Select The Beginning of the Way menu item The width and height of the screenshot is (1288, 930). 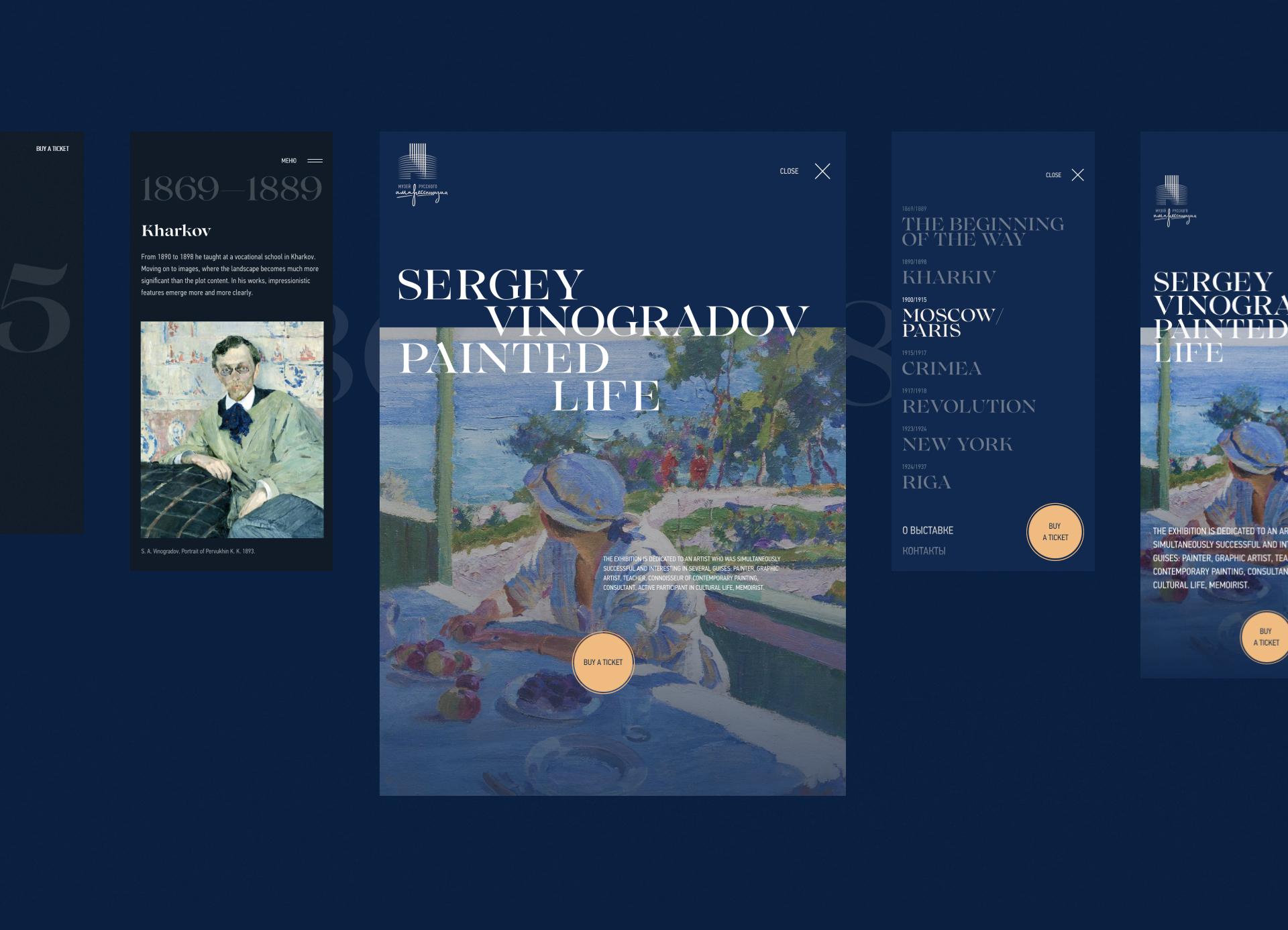coord(983,231)
